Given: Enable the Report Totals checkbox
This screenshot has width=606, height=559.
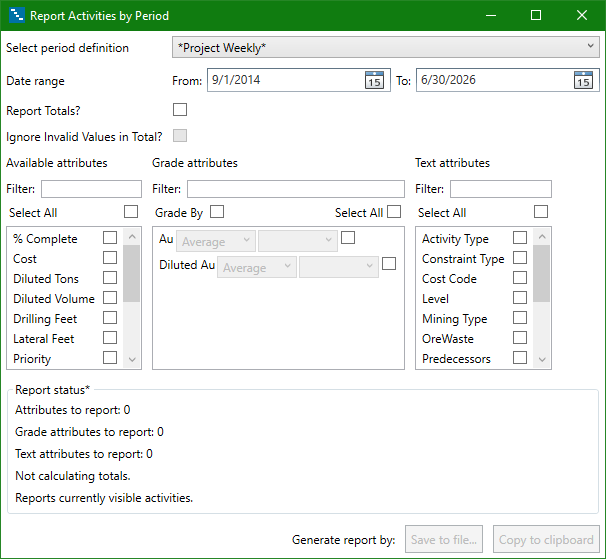Looking at the screenshot, I should click(180, 110).
